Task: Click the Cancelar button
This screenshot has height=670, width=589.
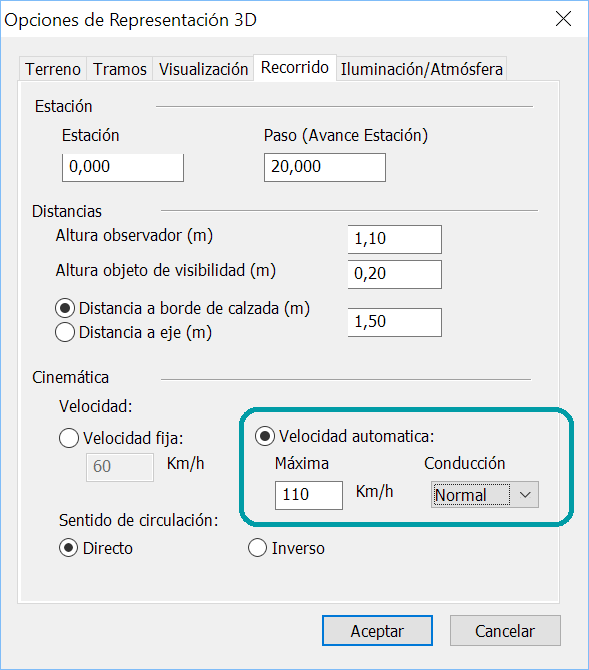Action: (505, 631)
